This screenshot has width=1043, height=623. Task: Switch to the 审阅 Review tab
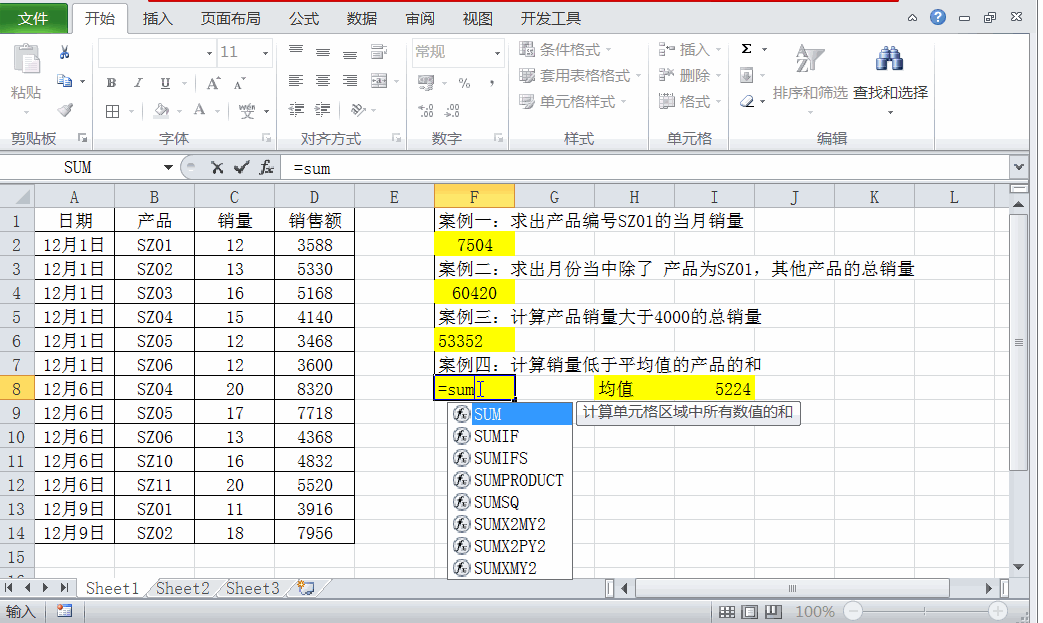pyautogui.click(x=420, y=18)
